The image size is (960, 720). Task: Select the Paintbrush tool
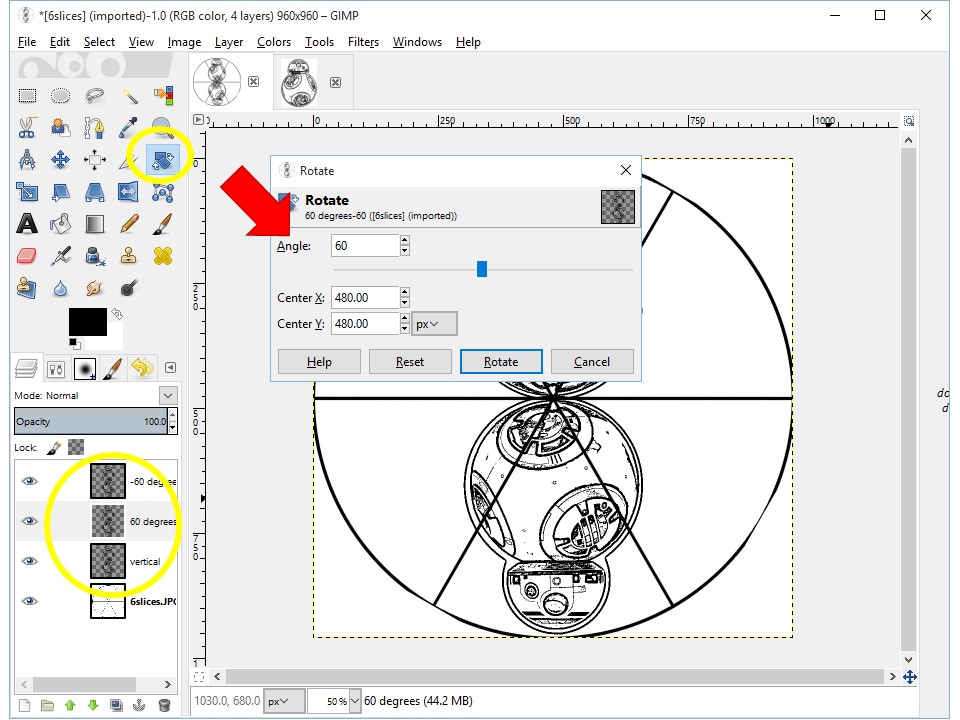163,224
